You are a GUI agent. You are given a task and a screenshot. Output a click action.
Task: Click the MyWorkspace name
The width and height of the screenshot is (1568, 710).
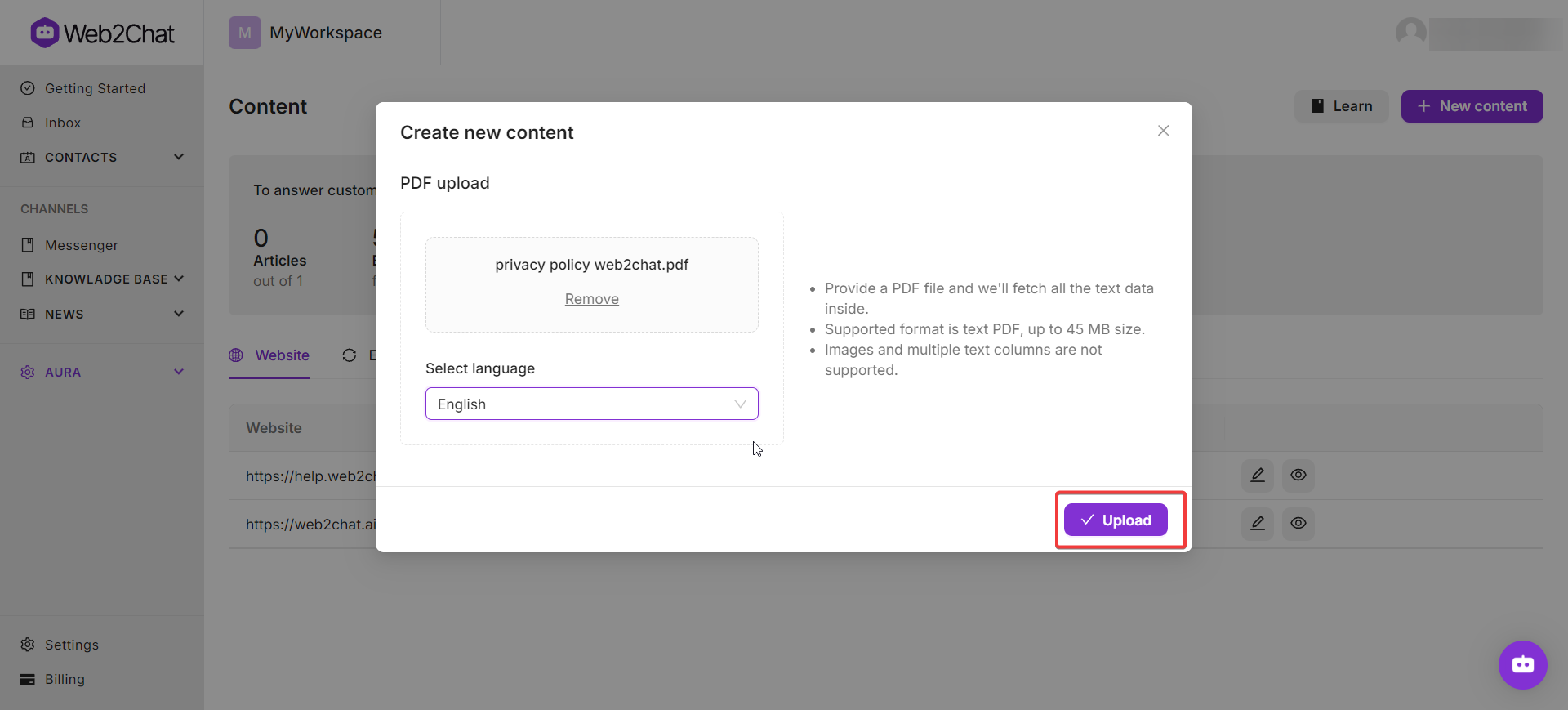(326, 33)
